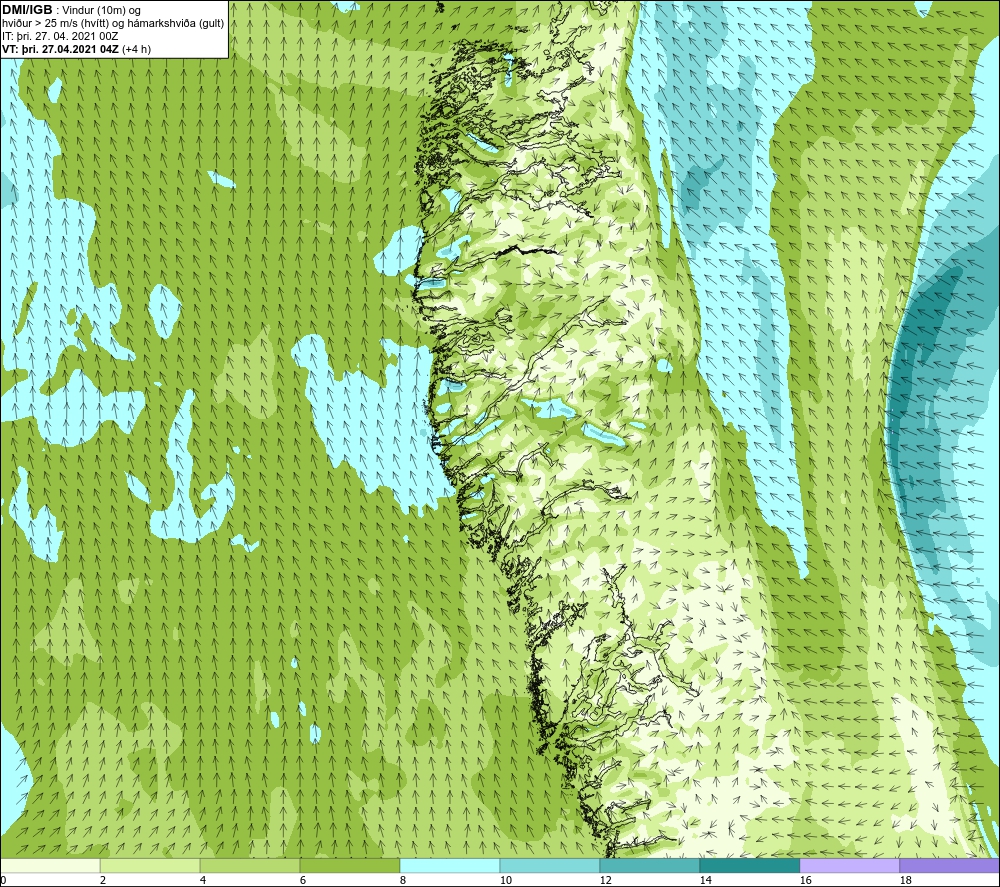Click the 12-14 m/s teal legend swatch
Viewport: 1000px width, 887px height.
click(x=649, y=865)
